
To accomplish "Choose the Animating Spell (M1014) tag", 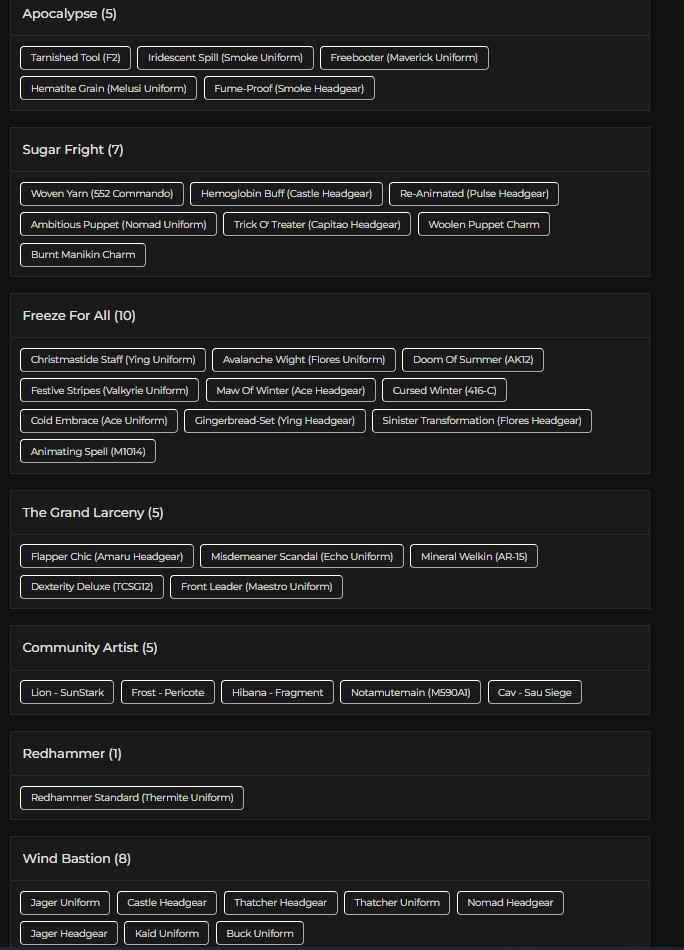I will 88,452.
